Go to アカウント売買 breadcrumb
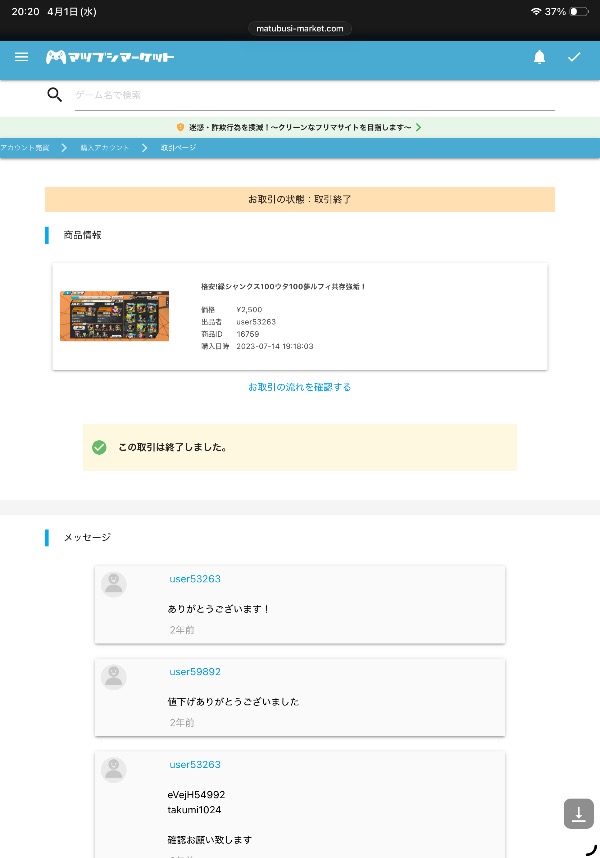The height and width of the screenshot is (858, 600). pyautogui.click(x=24, y=148)
